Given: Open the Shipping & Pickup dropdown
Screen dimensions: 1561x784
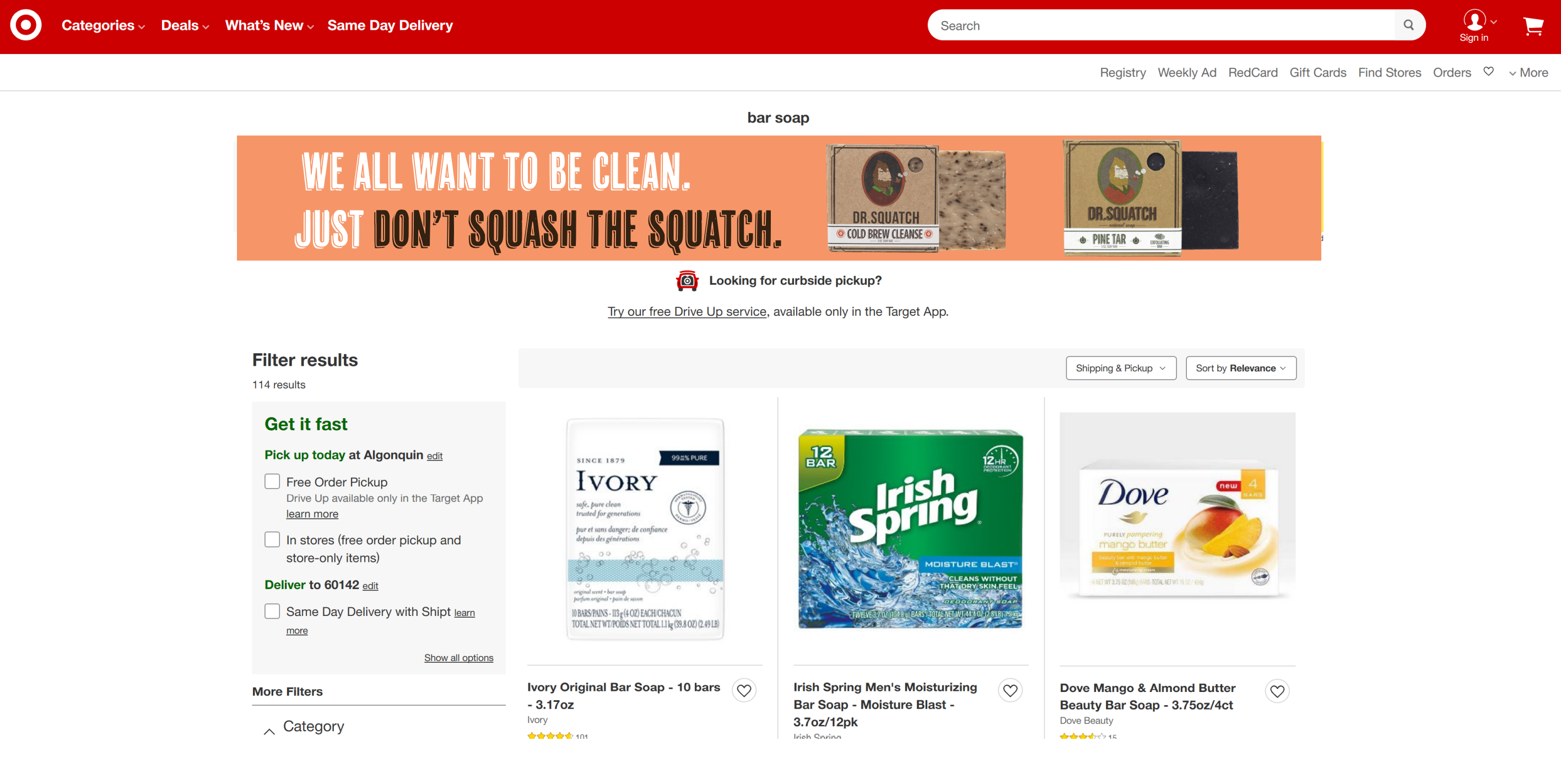Looking at the screenshot, I should click(1120, 368).
